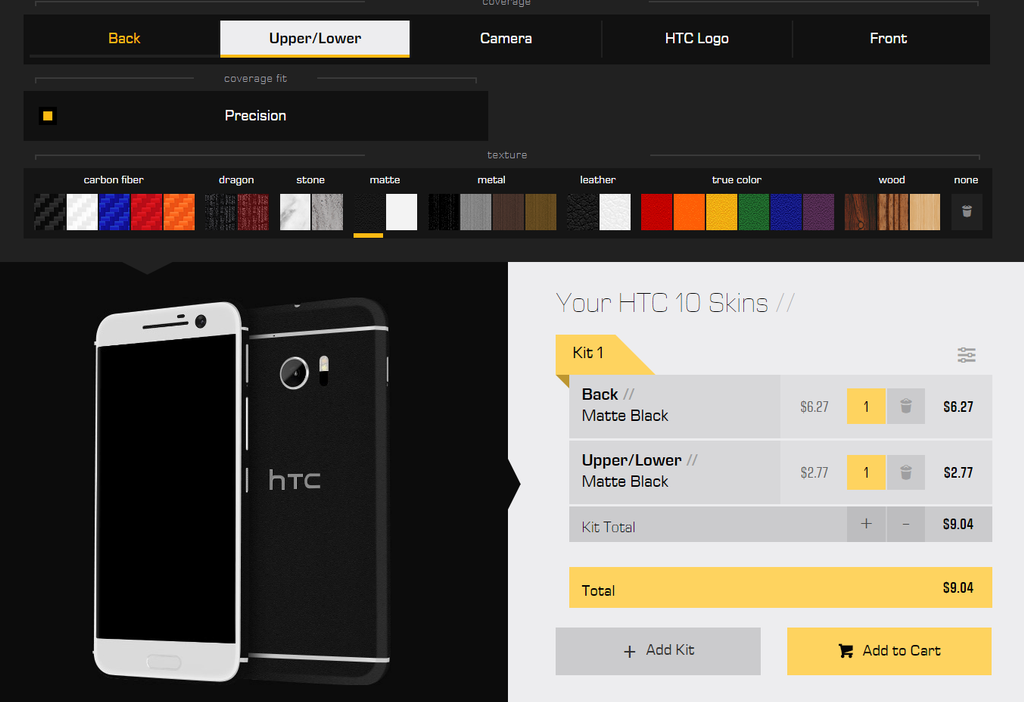Viewport: 1024px width, 702px height.
Task: Pick red dragon texture swatch
Action: pyautogui.click(x=253, y=212)
